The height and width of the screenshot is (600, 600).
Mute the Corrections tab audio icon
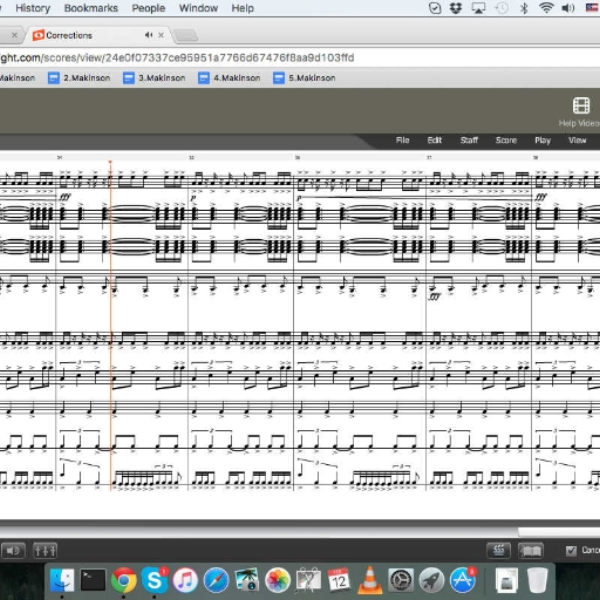pyautogui.click(x=148, y=35)
